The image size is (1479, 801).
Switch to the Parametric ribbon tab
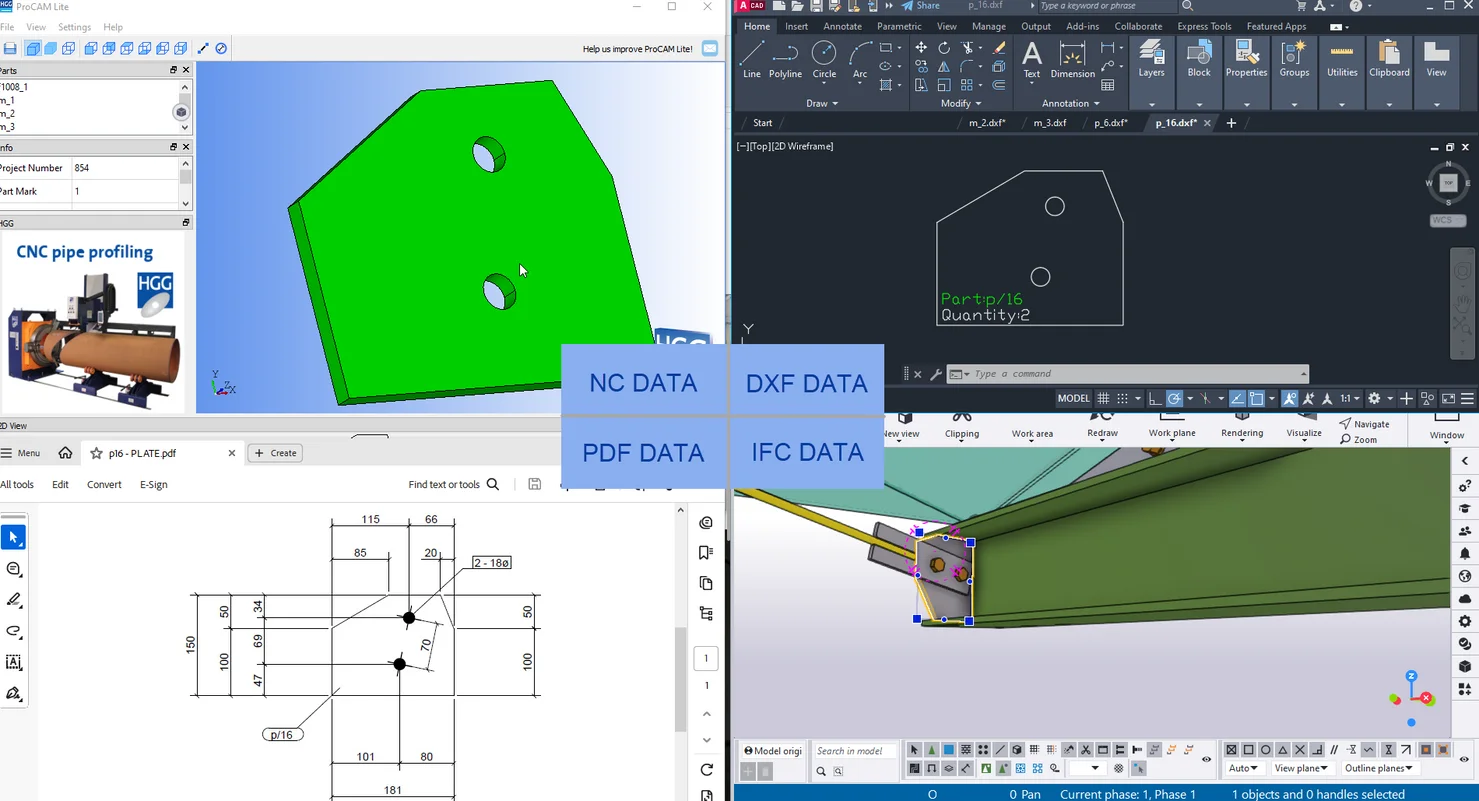click(898, 26)
